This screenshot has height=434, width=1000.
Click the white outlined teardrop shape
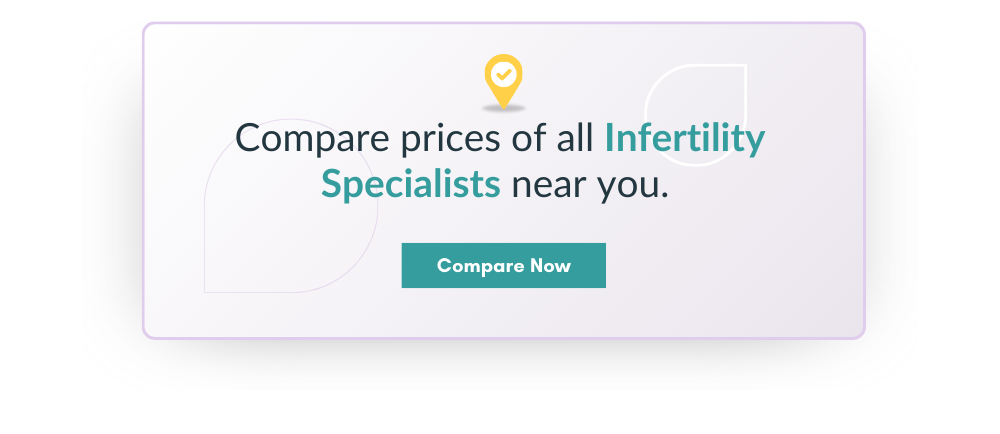pos(695,115)
